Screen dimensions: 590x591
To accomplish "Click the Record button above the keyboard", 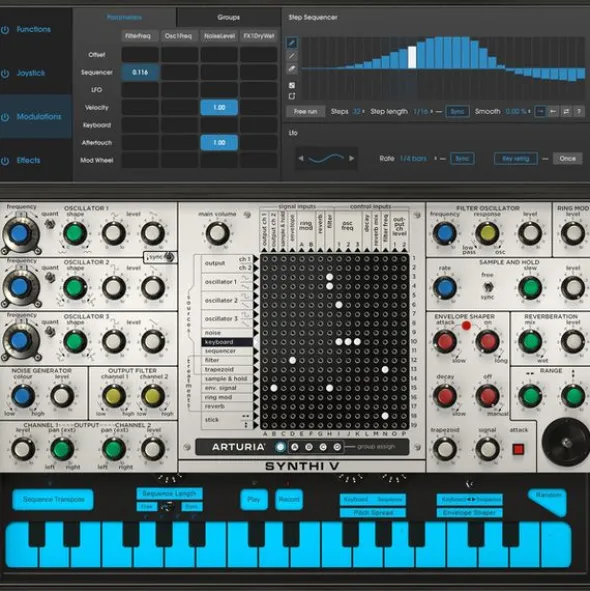I will click(289, 500).
